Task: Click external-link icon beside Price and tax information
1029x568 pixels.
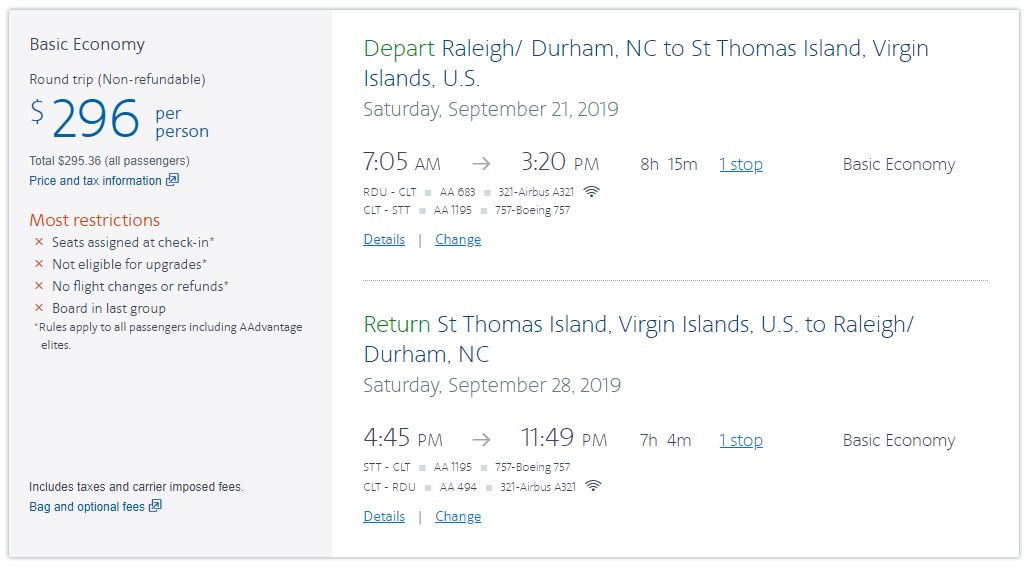Action: point(172,180)
